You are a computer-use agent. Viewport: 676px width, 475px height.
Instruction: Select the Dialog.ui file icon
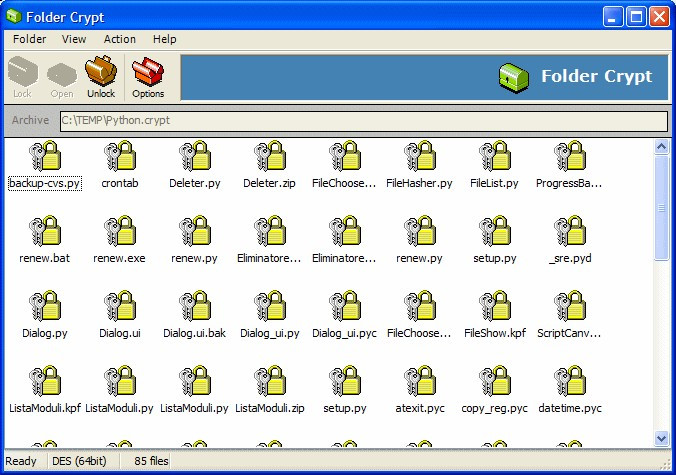click(x=120, y=306)
